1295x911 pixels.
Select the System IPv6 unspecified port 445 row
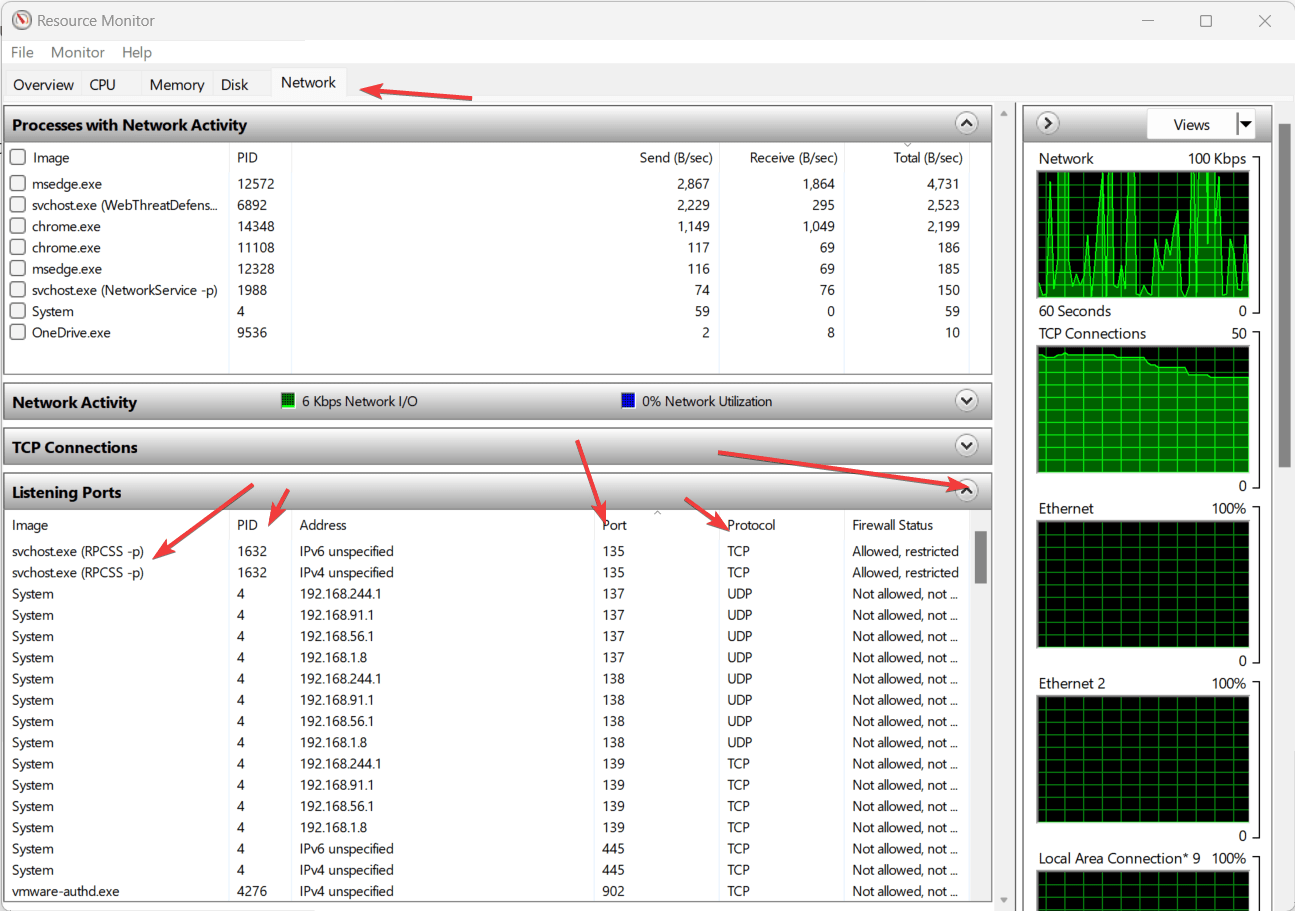(489, 849)
